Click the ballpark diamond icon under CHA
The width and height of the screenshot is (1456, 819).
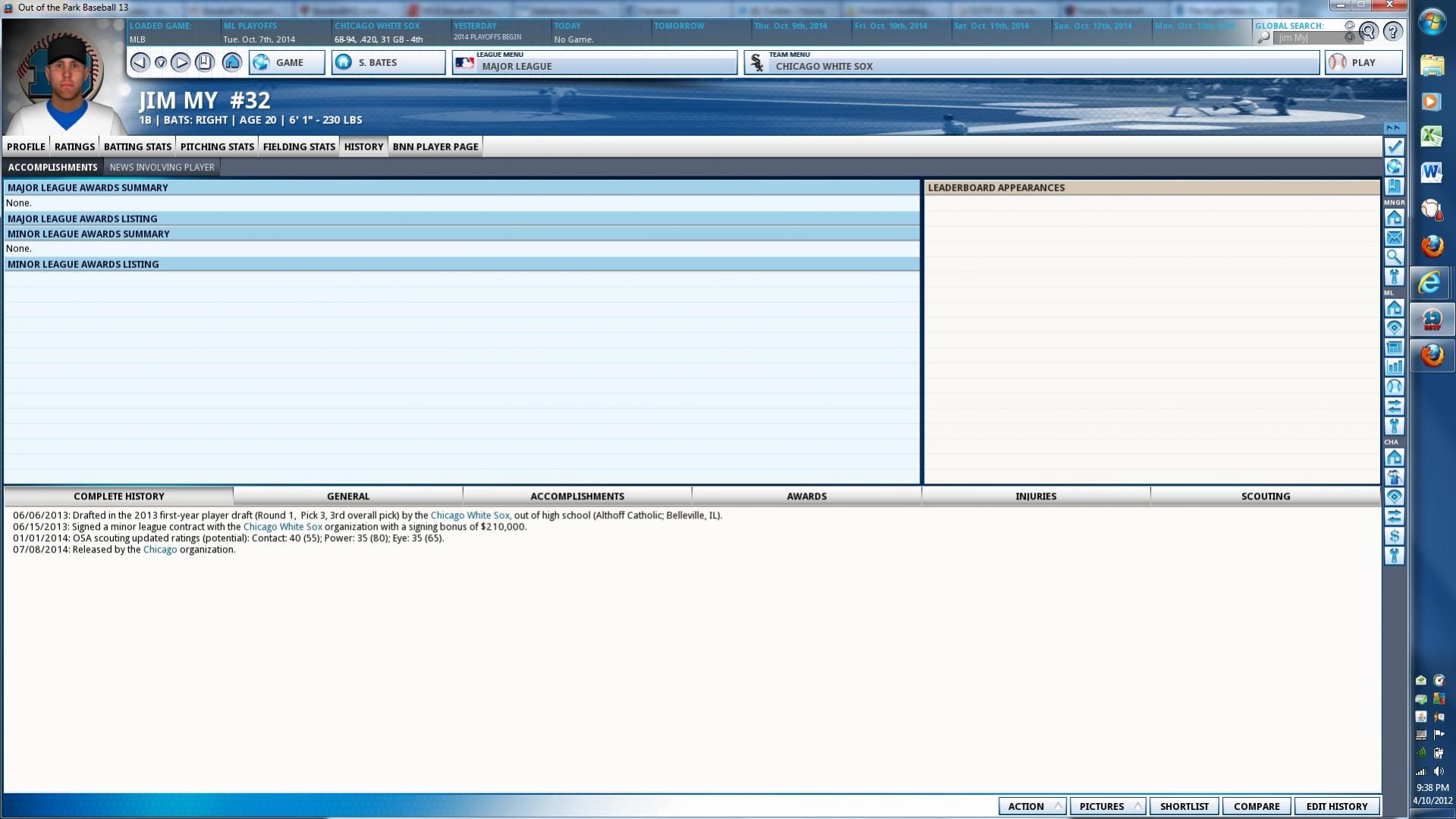click(x=1395, y=497)
